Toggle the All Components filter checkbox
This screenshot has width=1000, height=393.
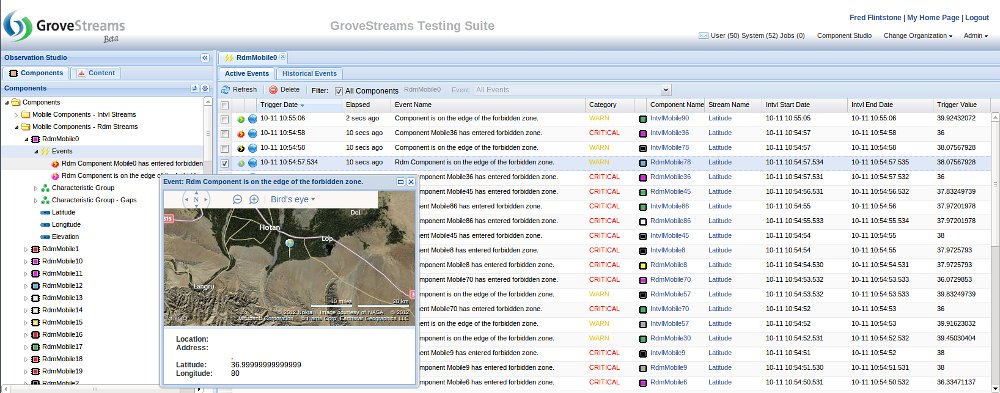point(339,91)
